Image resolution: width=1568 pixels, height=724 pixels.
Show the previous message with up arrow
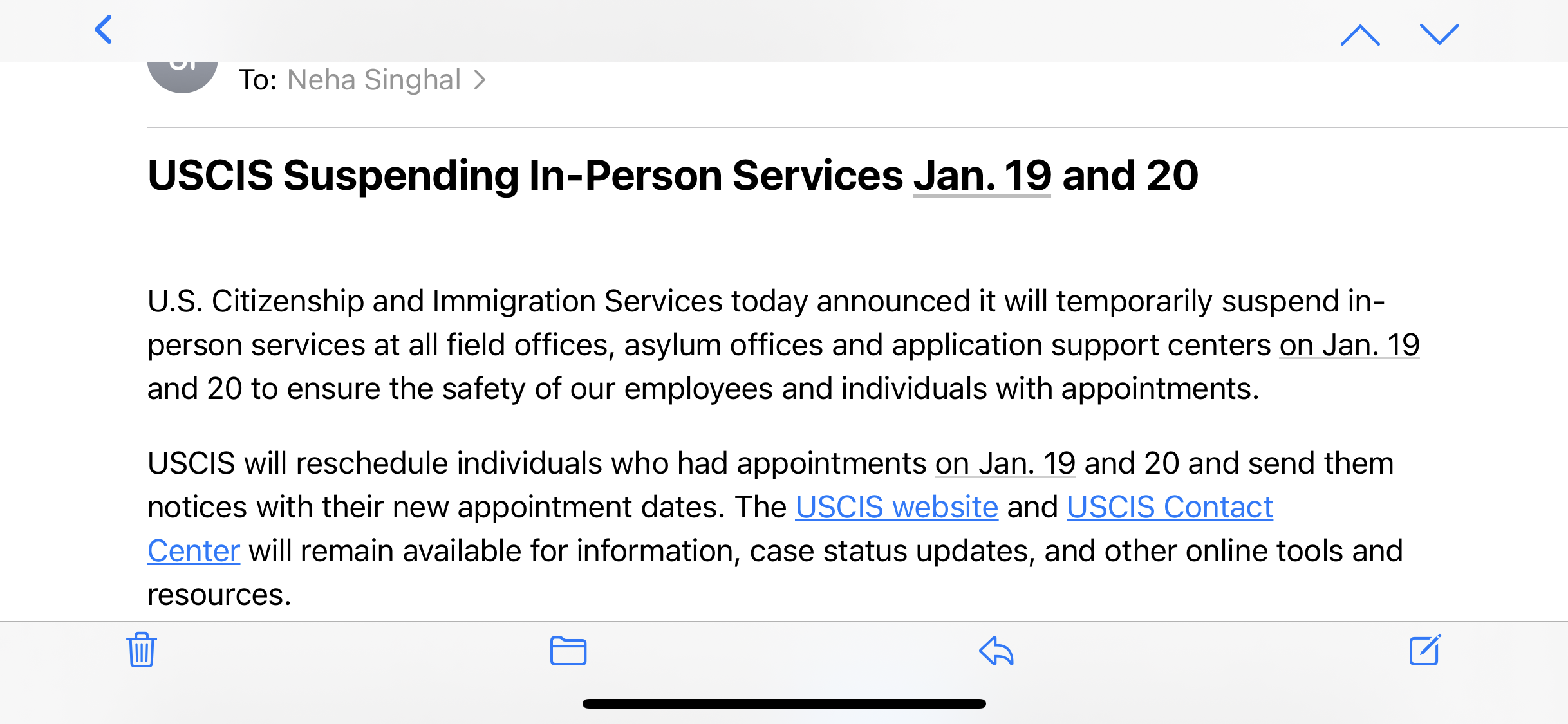[x=1359, y=35]
